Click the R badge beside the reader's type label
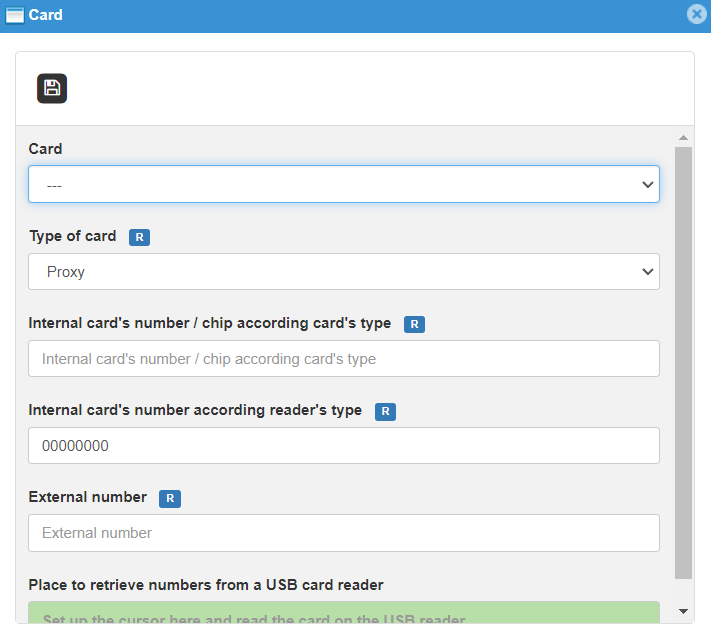 tap(385, 412)
